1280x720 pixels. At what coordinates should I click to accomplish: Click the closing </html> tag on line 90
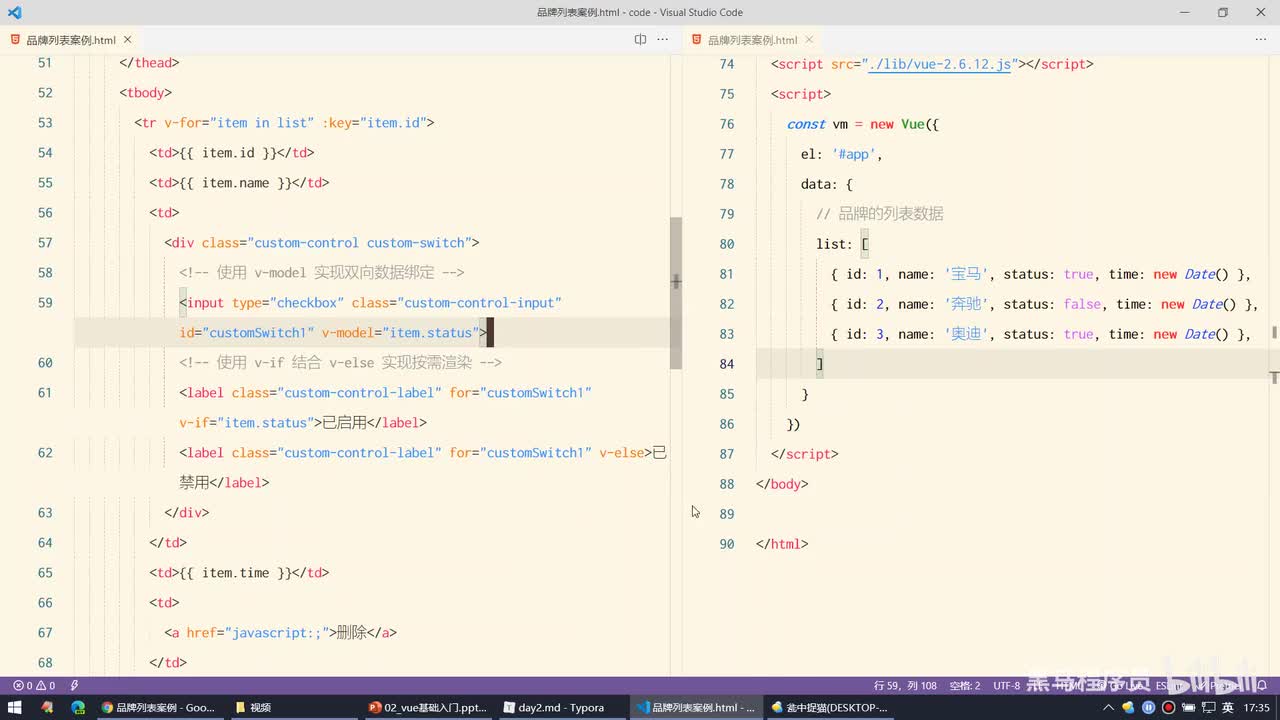(782, 544)
